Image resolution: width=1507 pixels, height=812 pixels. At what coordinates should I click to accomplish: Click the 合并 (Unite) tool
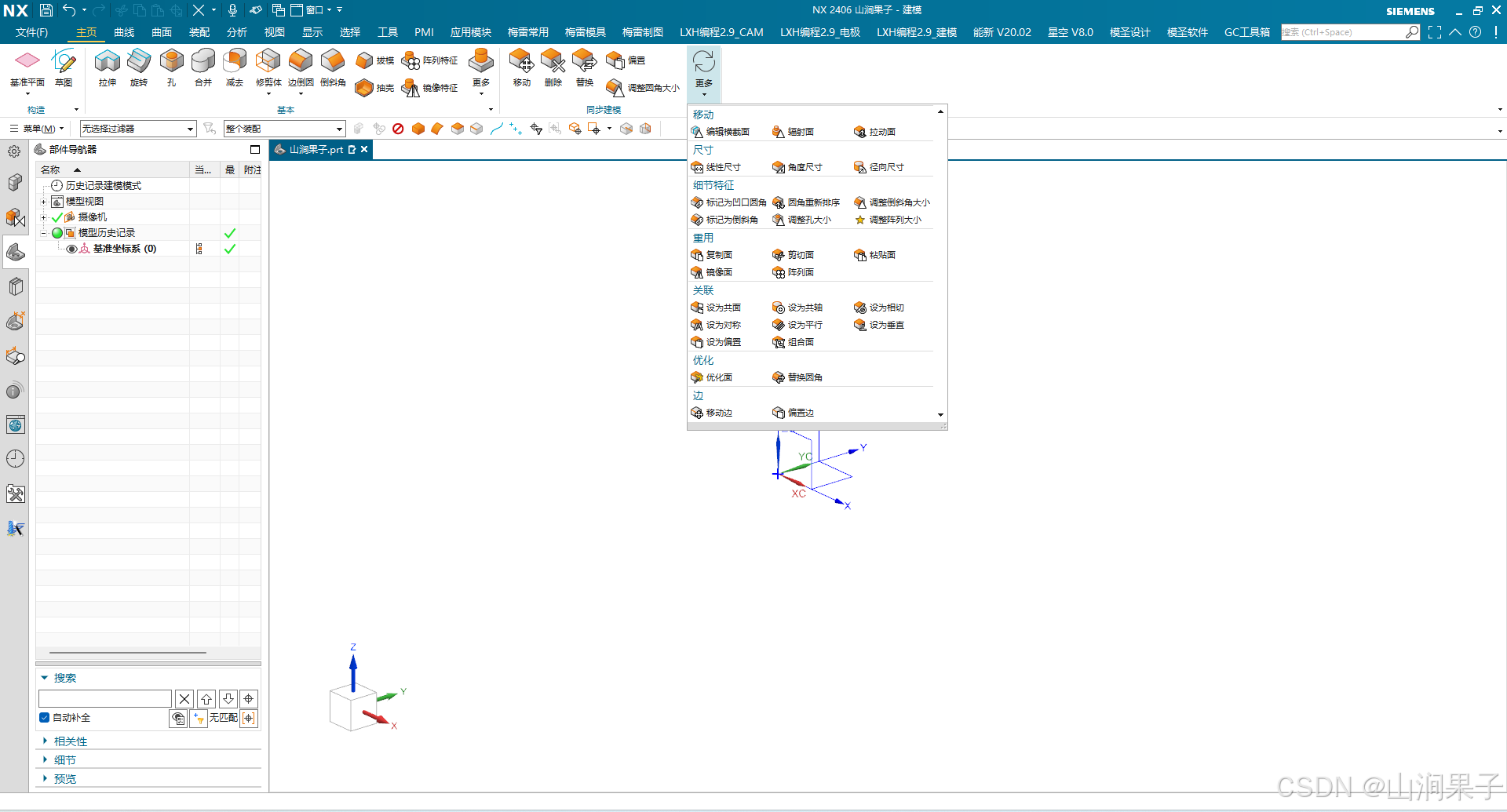203,67
